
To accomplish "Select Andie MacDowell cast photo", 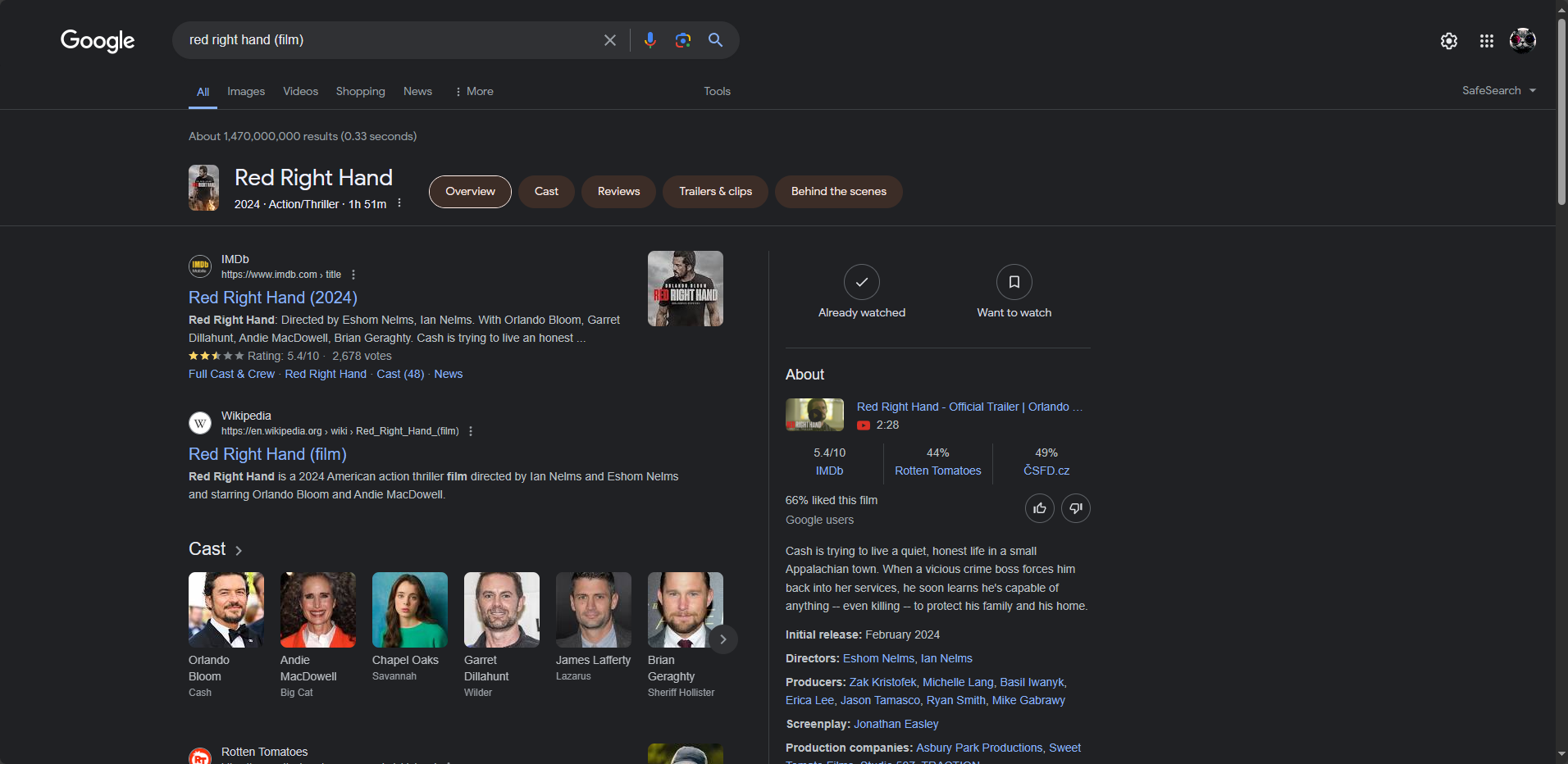I will 318,610.
